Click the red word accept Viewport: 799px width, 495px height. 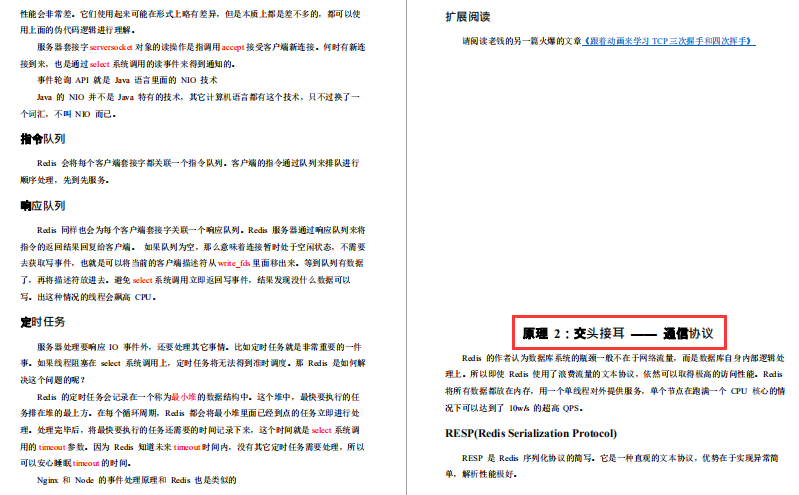tap(233, 47)
